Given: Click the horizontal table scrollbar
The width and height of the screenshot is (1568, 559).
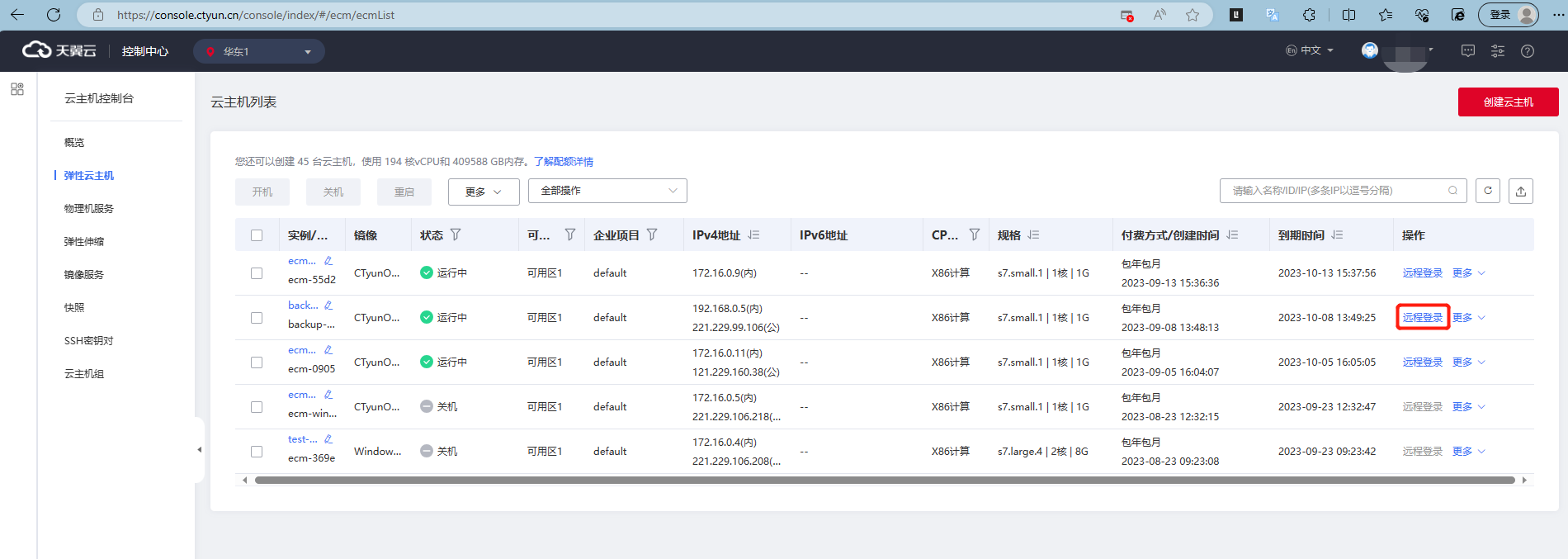Looking at the screenshot, I should coord(883,480).
